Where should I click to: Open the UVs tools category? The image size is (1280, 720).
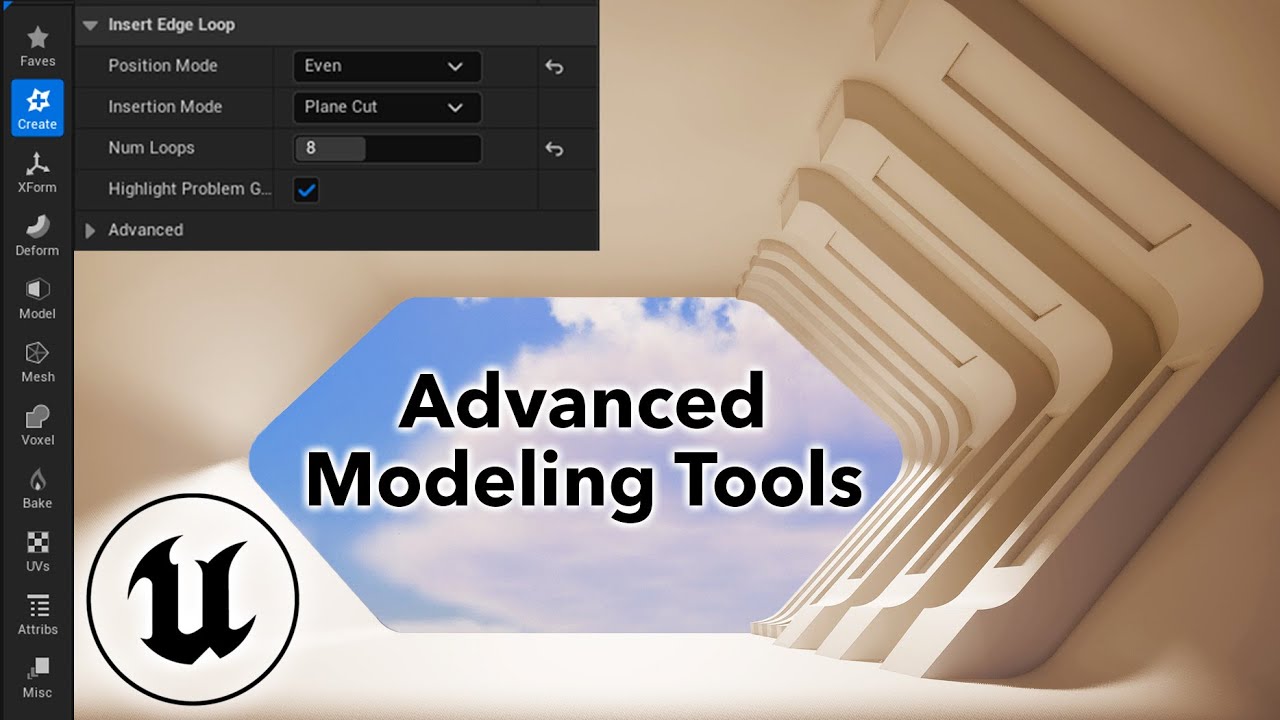click(37, 550)
